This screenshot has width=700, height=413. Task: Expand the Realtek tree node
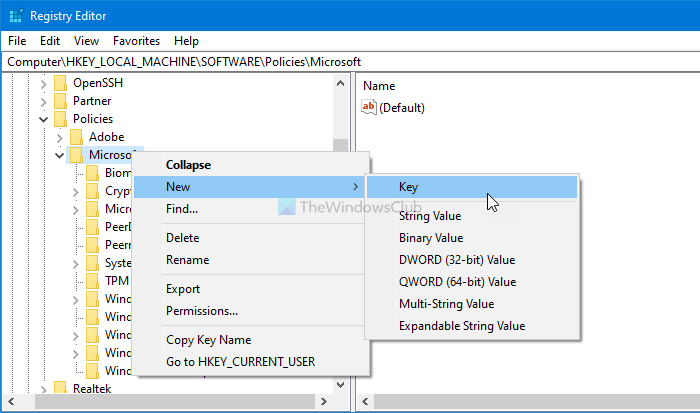coord(43,388)
